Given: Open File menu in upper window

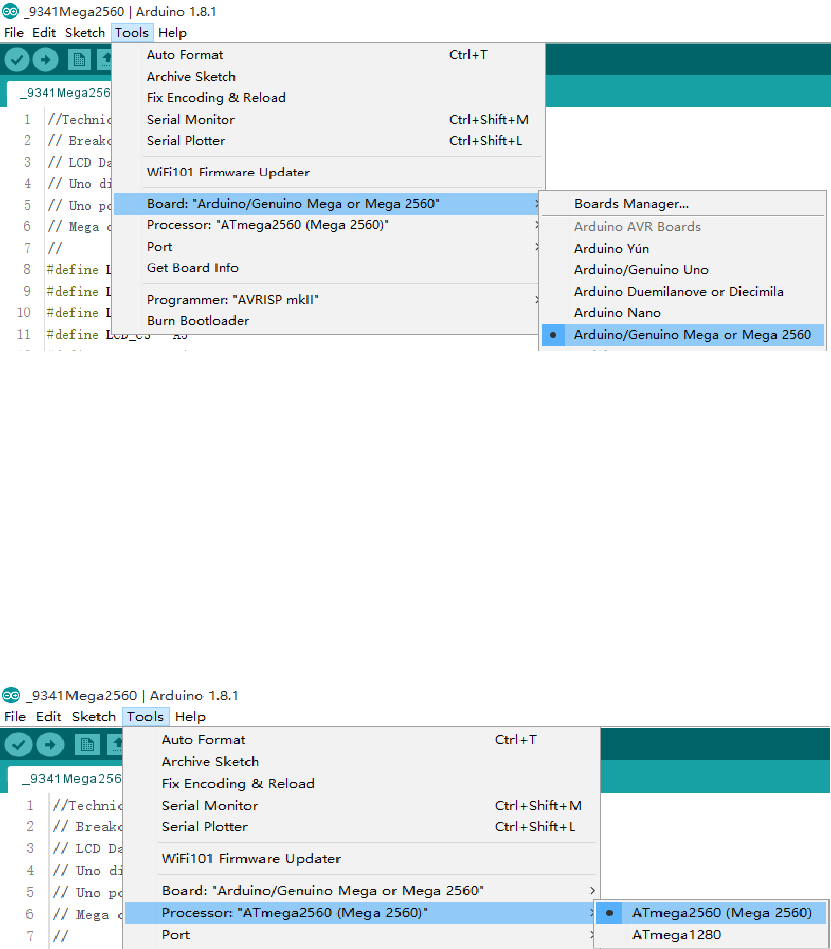Looking at the screenshot, I should (14, 33).
